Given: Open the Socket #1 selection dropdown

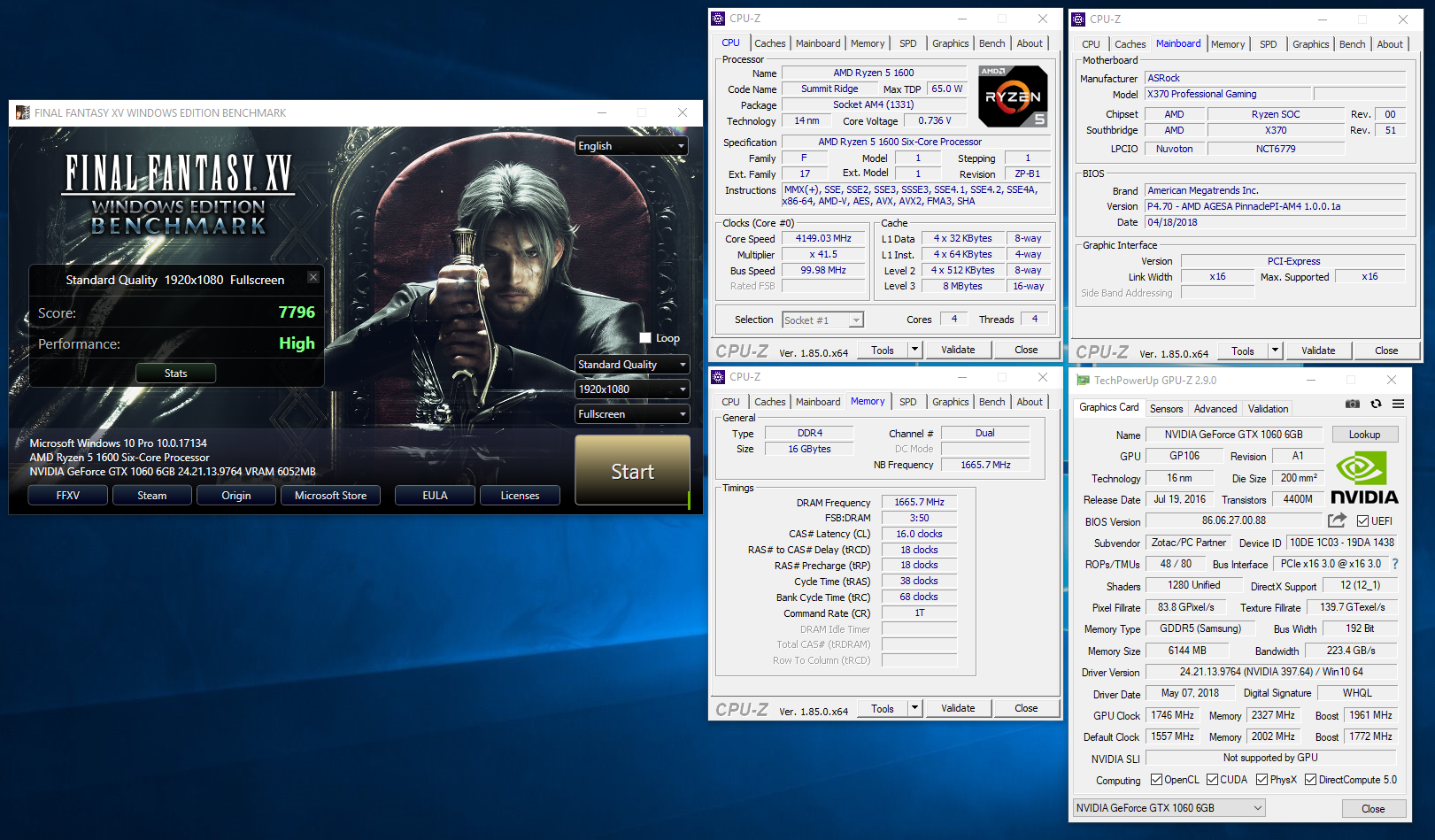Looking at the screenshot, I should (822, 320).
